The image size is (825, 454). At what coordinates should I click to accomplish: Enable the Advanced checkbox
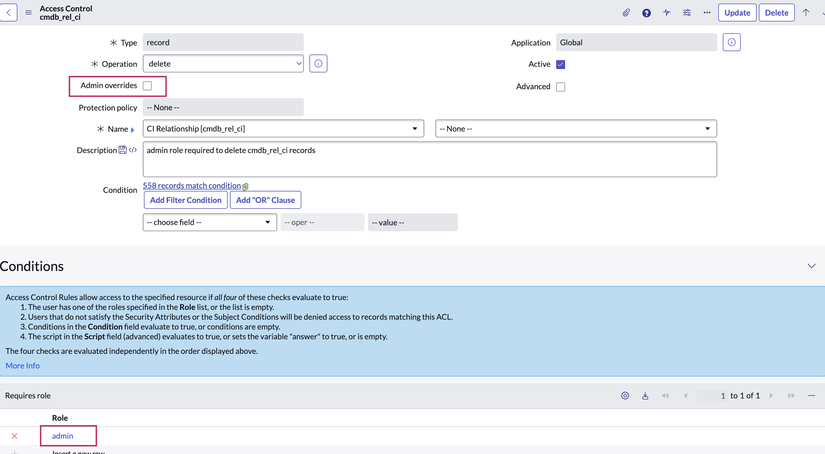coord(561,87)
